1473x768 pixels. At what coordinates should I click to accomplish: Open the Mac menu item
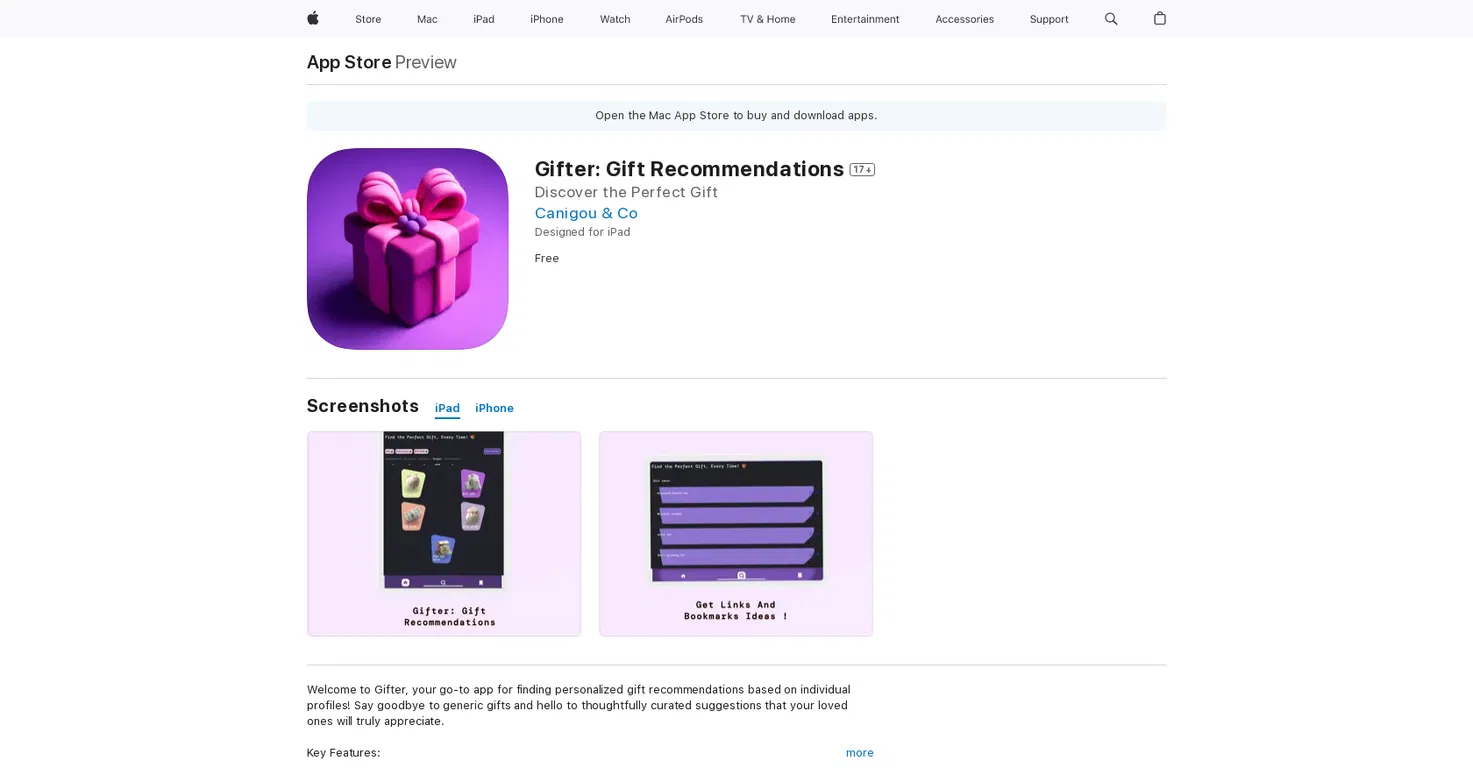point(427,19)
